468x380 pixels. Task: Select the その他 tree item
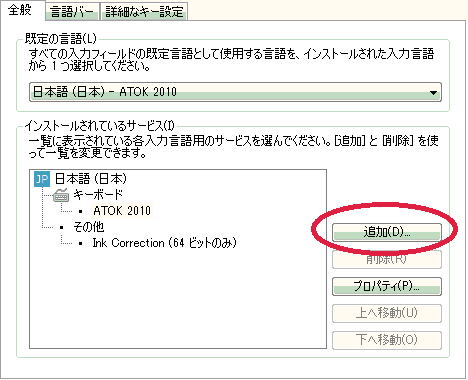click(89, 227)
